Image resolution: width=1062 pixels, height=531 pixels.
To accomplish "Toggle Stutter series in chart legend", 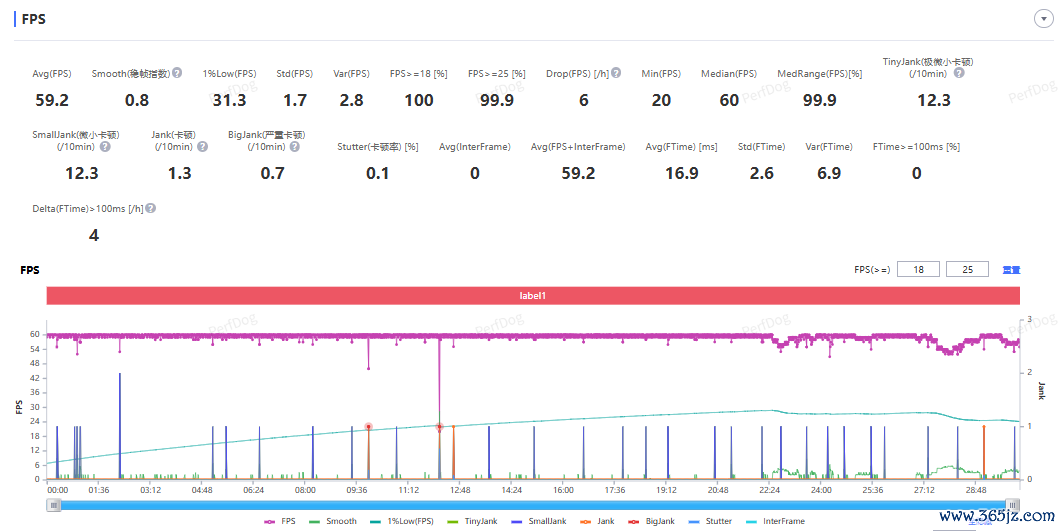I will [x=710, y=522].
